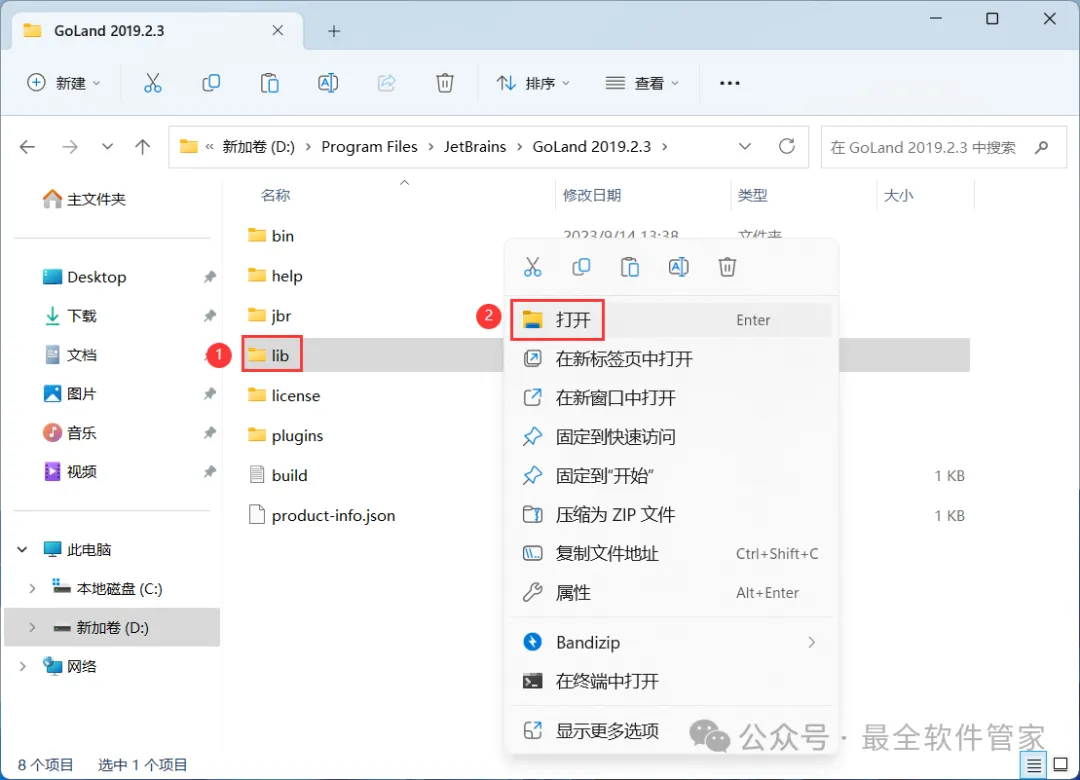Open Desktop in the sidebar

pos(84,277)
